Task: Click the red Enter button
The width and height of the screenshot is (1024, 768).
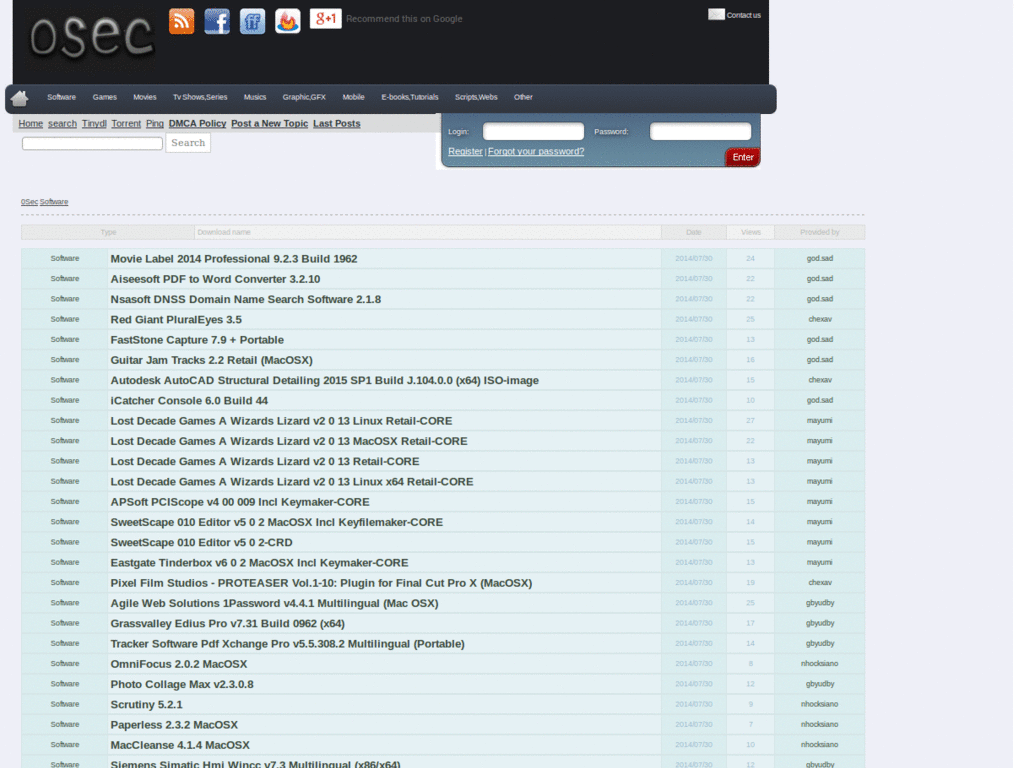Action: coord(743,157)
